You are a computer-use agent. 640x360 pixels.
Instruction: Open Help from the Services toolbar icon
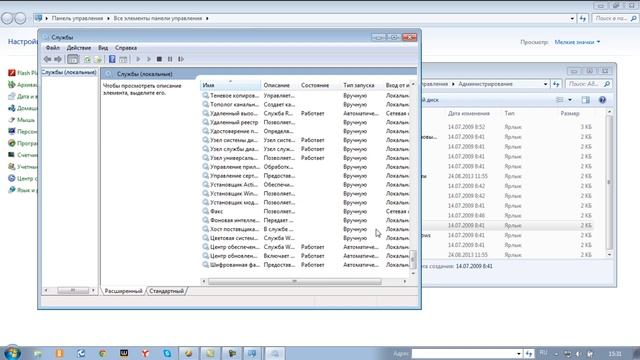coord(112,59)
